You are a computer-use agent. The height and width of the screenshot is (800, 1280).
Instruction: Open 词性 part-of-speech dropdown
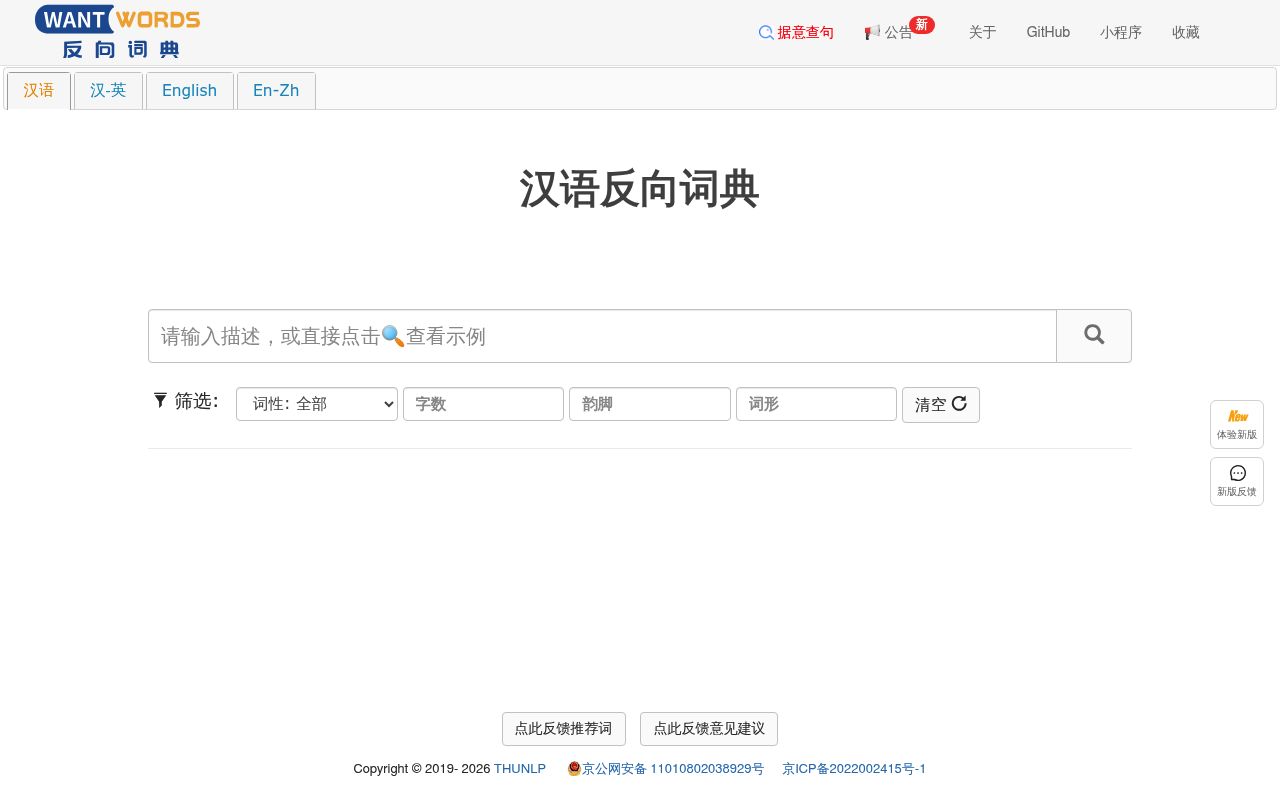click(x=317, y=404)
